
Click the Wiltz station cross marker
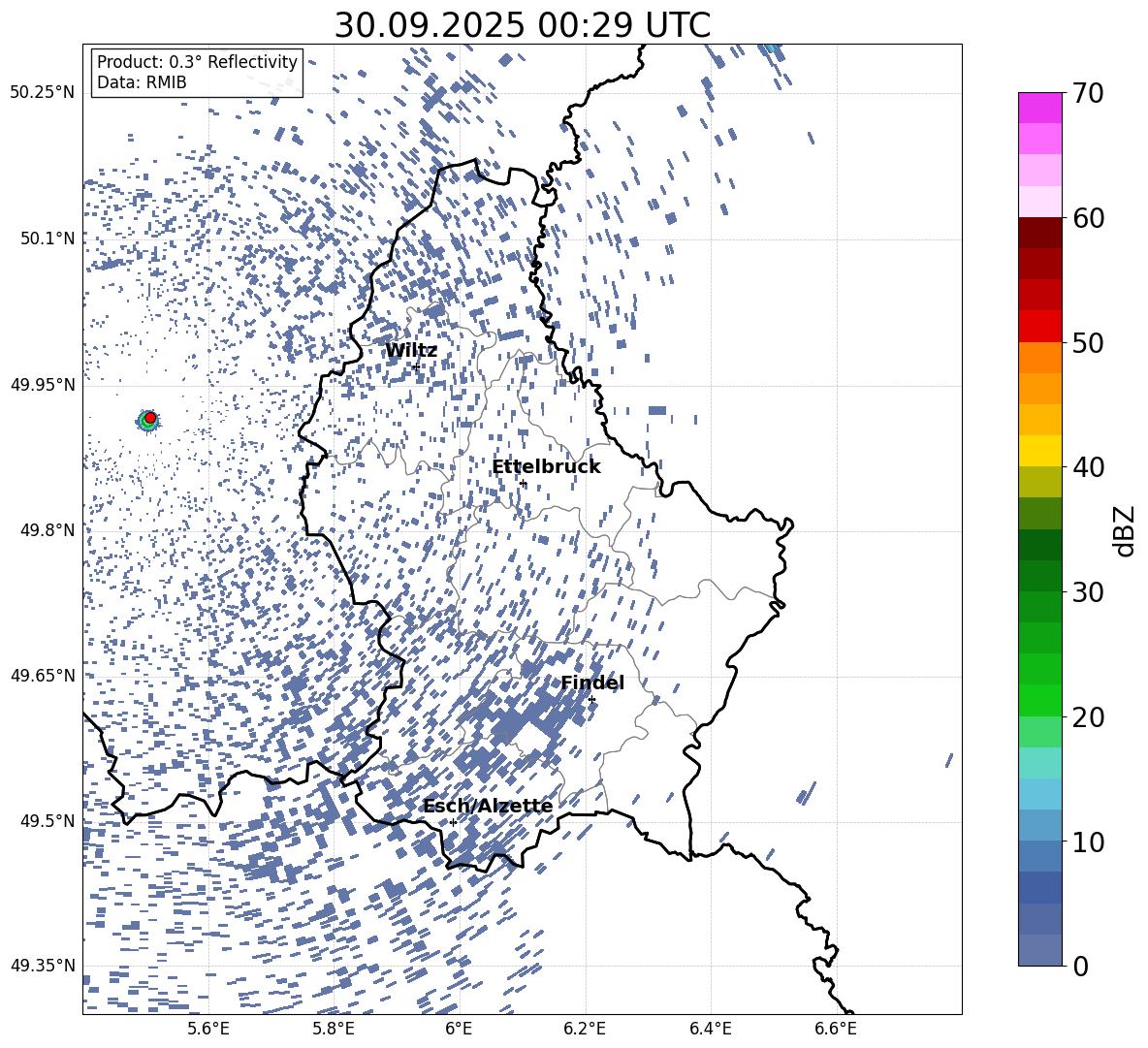pyautogui.click(x=415, y=366)
